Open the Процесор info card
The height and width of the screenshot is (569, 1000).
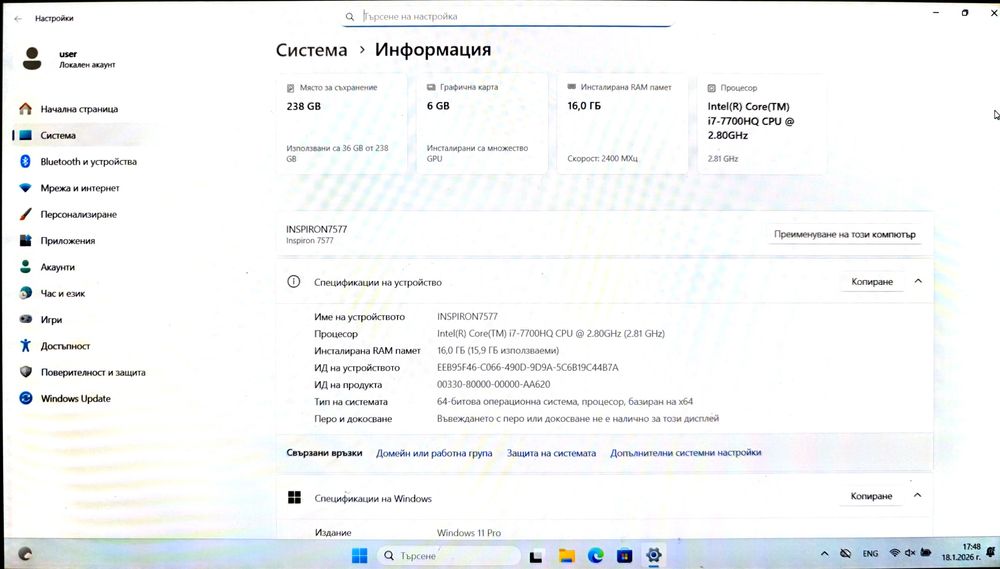[x=762, y=124]
